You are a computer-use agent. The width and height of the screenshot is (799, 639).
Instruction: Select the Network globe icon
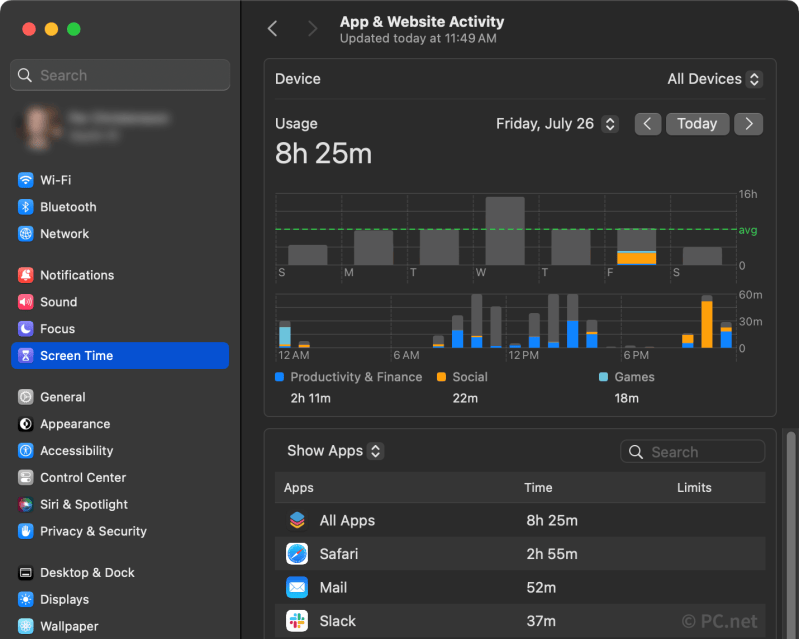[25, 234]
